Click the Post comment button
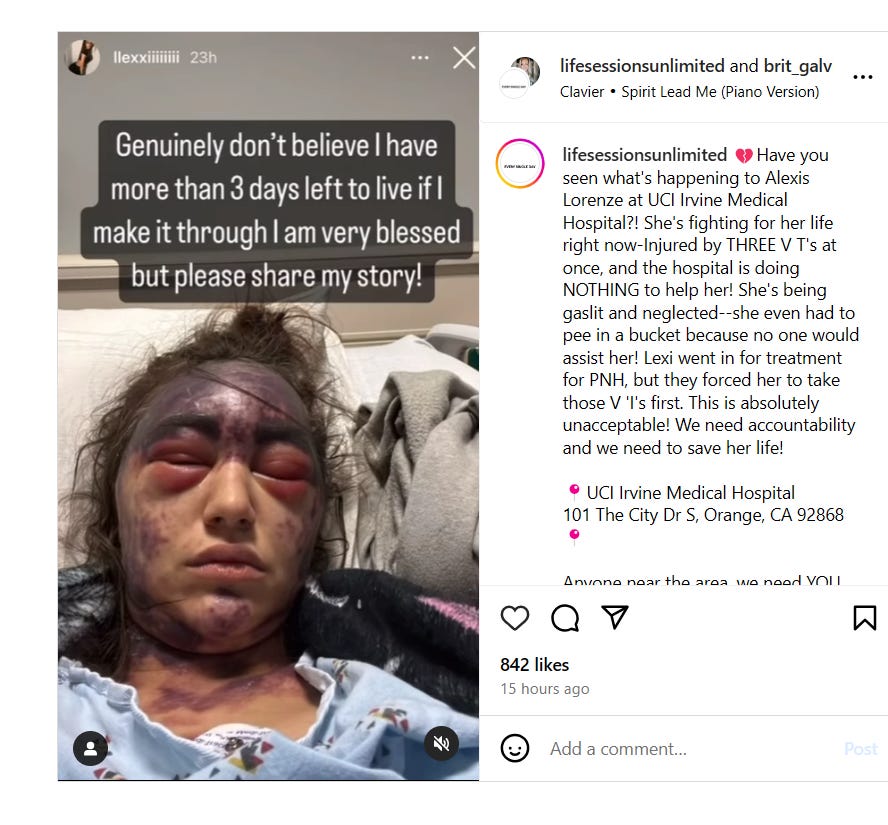This screenshot has height=825, width=888. [861, 749]
